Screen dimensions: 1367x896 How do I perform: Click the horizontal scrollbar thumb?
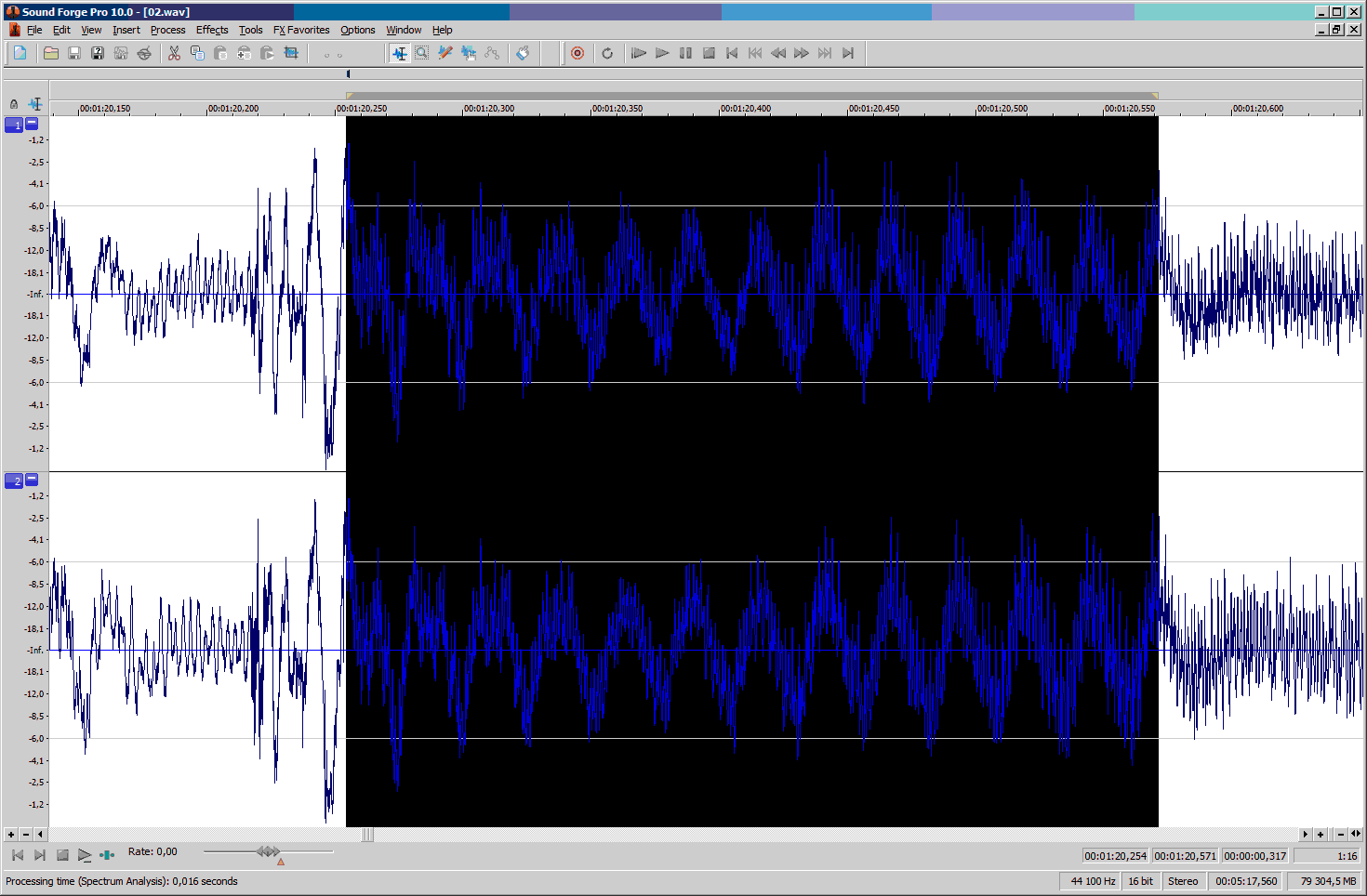pyautogui.click(x=367, y=835)
